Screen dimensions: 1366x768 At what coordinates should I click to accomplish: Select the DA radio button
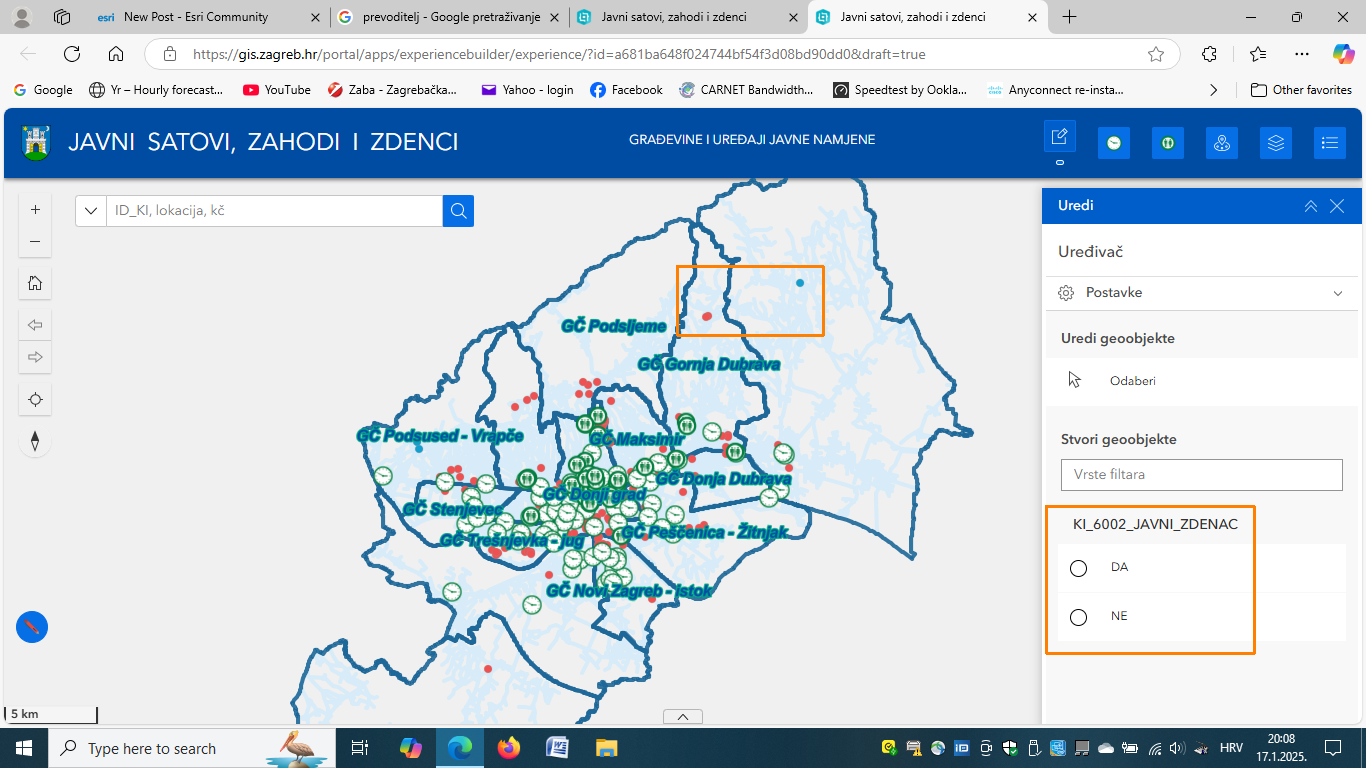(x=1078, y=567)
